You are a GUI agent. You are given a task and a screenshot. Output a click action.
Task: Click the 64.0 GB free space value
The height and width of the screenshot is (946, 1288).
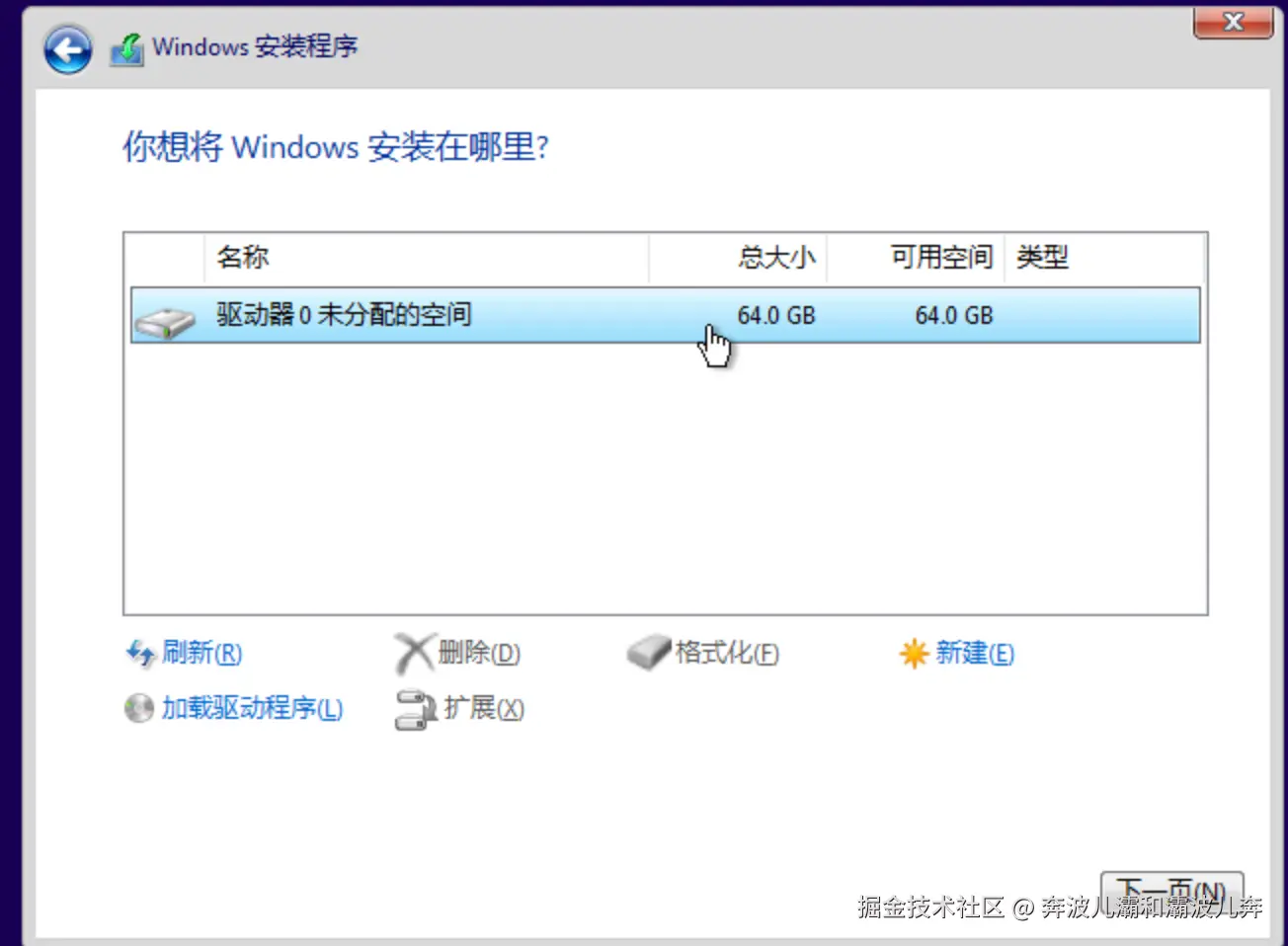[954, 315]
